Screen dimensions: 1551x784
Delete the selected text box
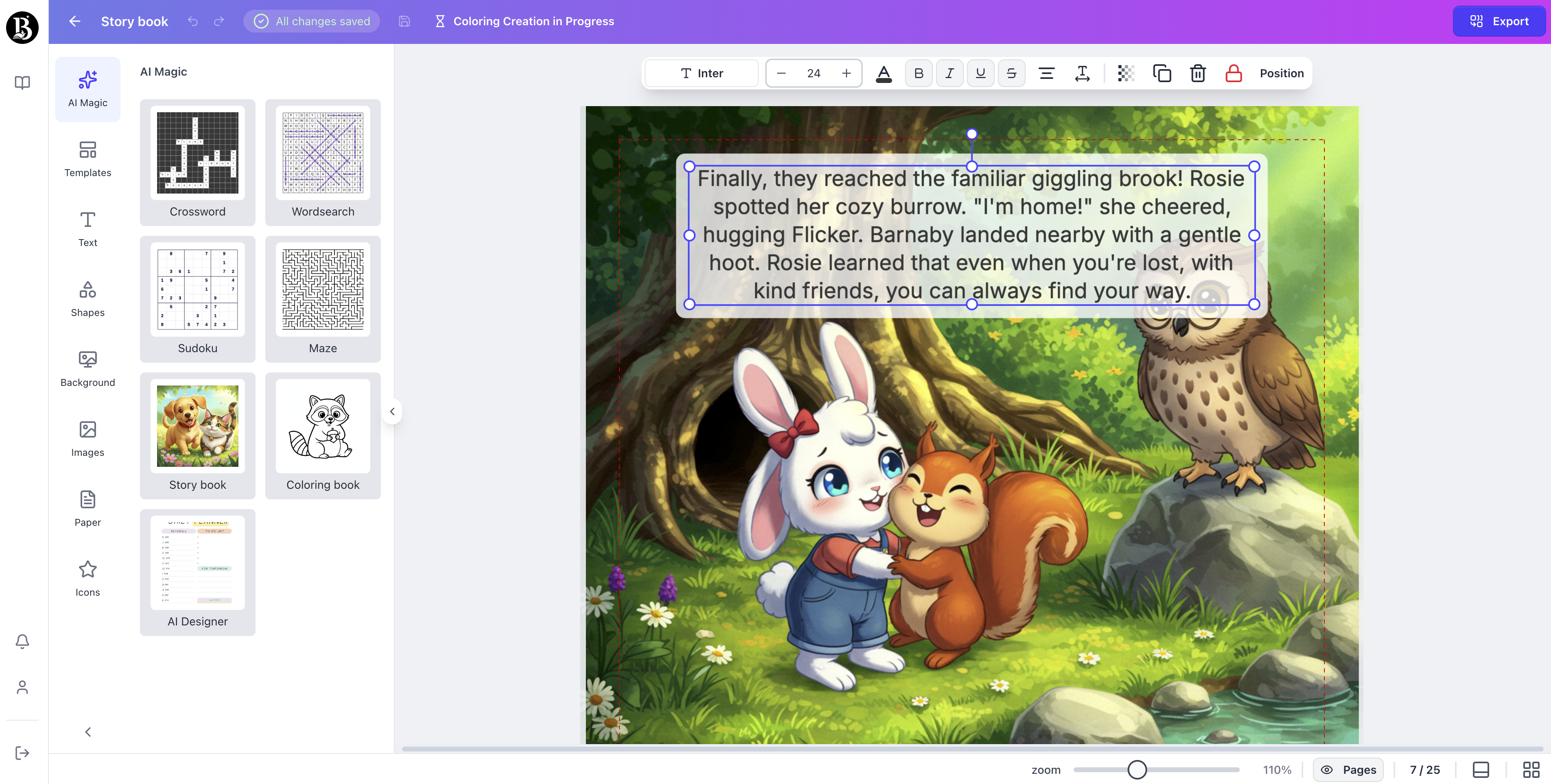click(x=1197, y=73)
